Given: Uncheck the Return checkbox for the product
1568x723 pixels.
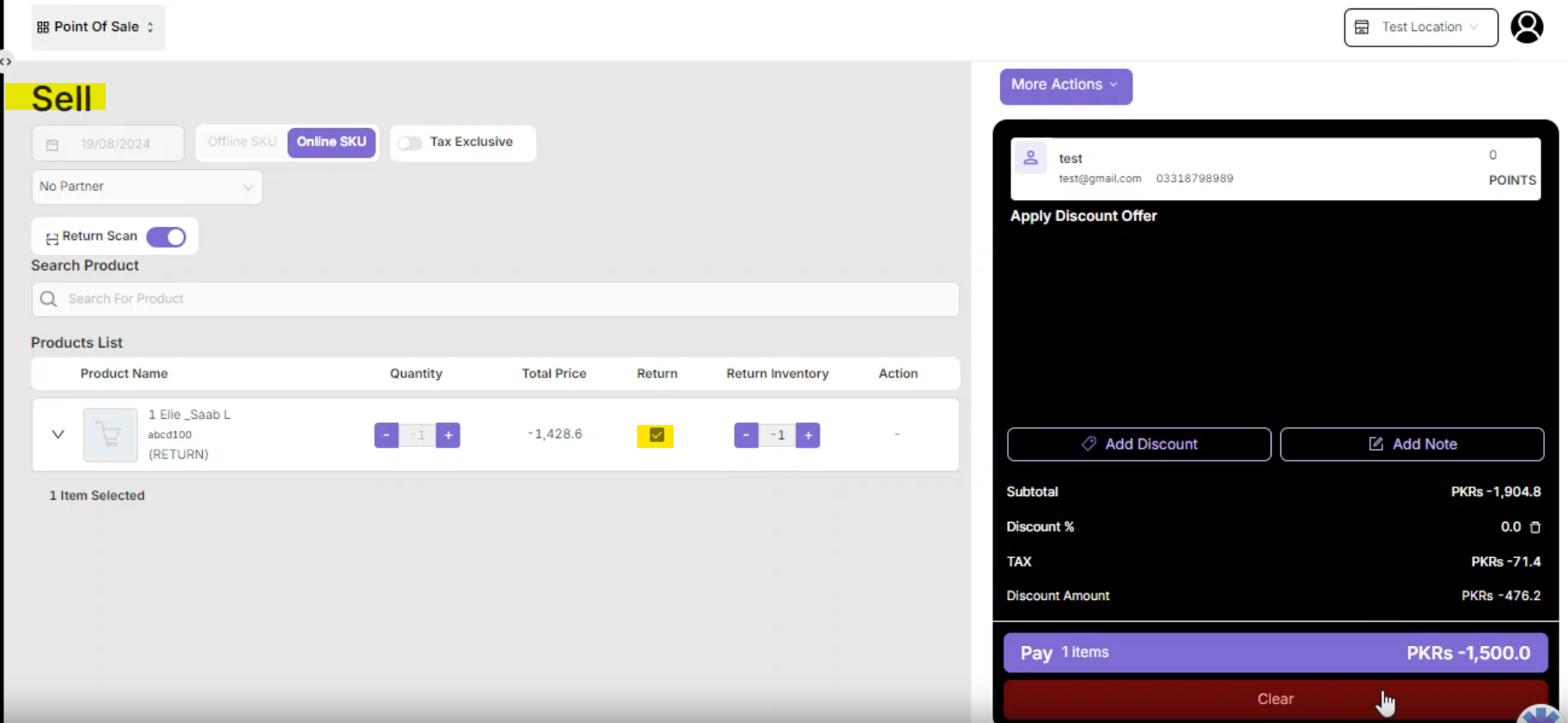Looking at the screenshot, I should 656,435.
